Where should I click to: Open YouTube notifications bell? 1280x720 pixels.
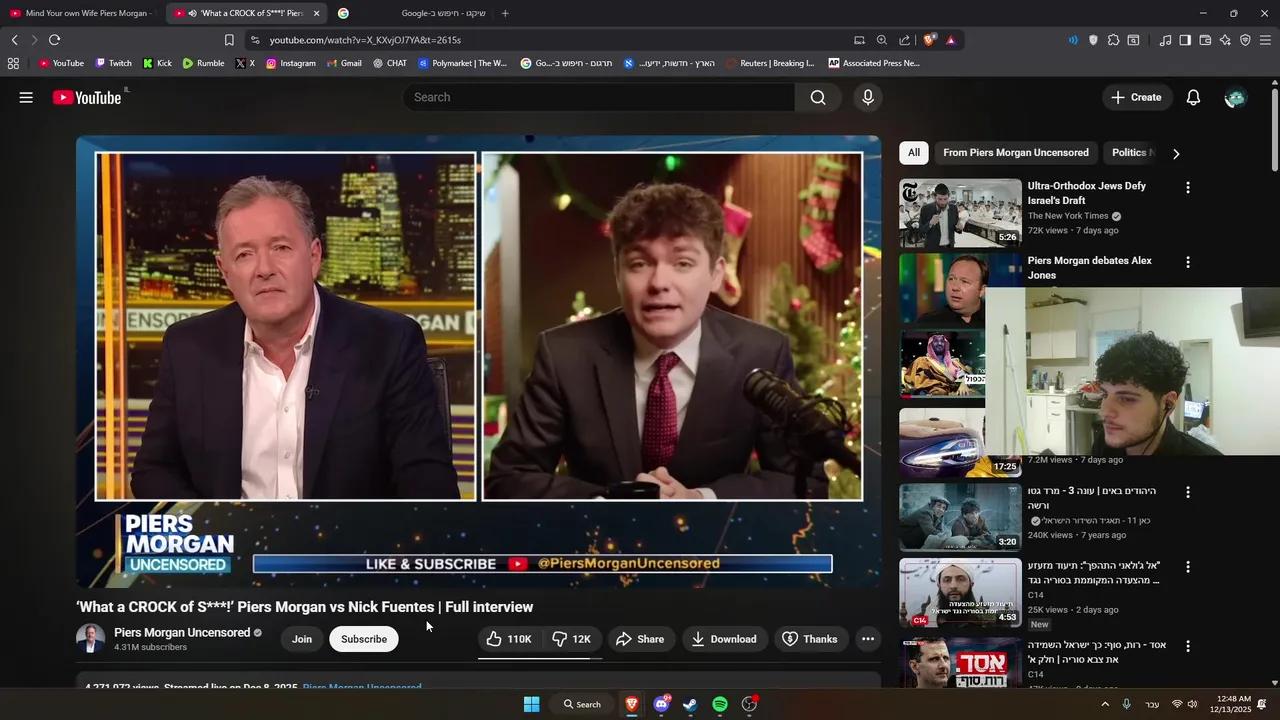point(1193,97)
